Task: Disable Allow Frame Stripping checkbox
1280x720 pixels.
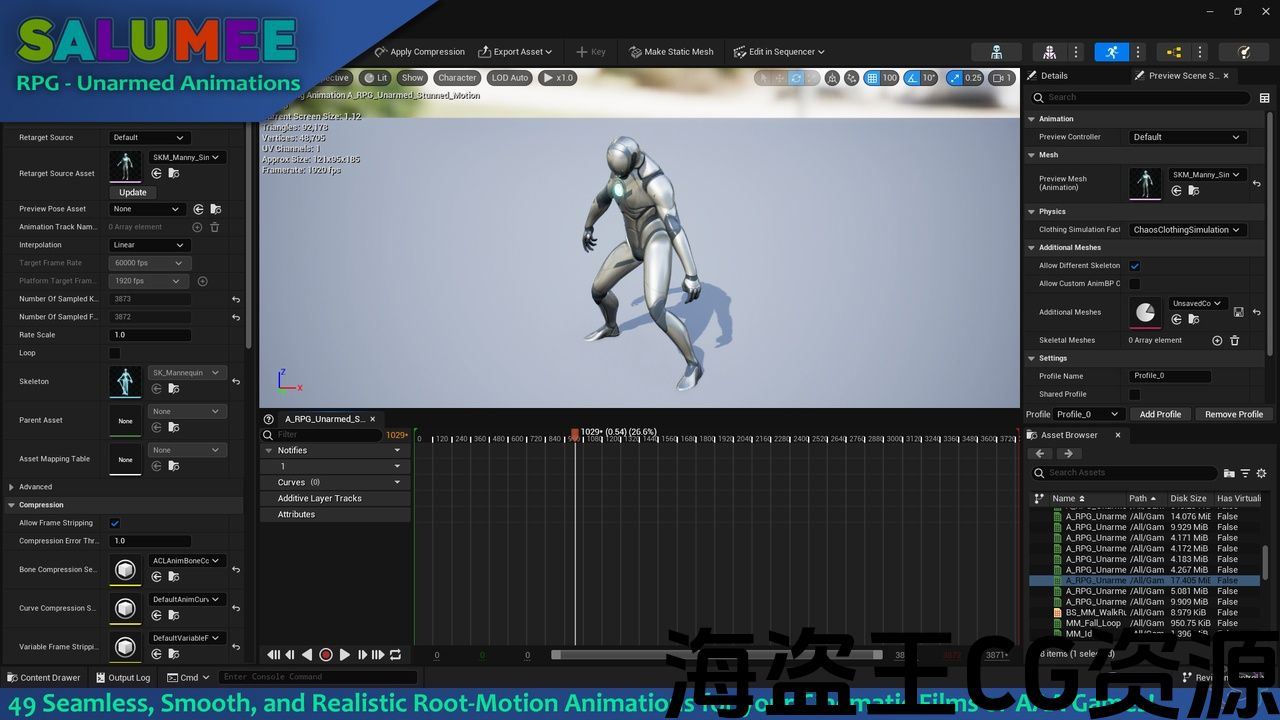Action: tap(114, 523)
